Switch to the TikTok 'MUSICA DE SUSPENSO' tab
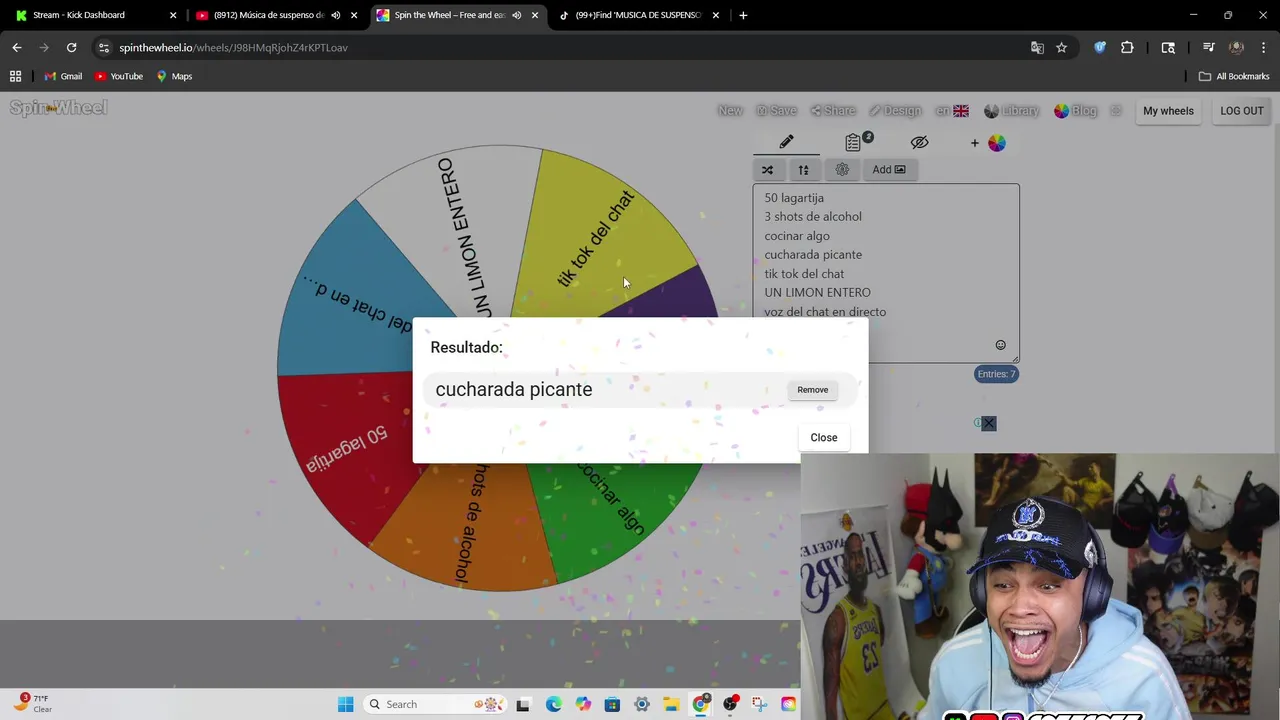1280x720 pixels. 638,15
